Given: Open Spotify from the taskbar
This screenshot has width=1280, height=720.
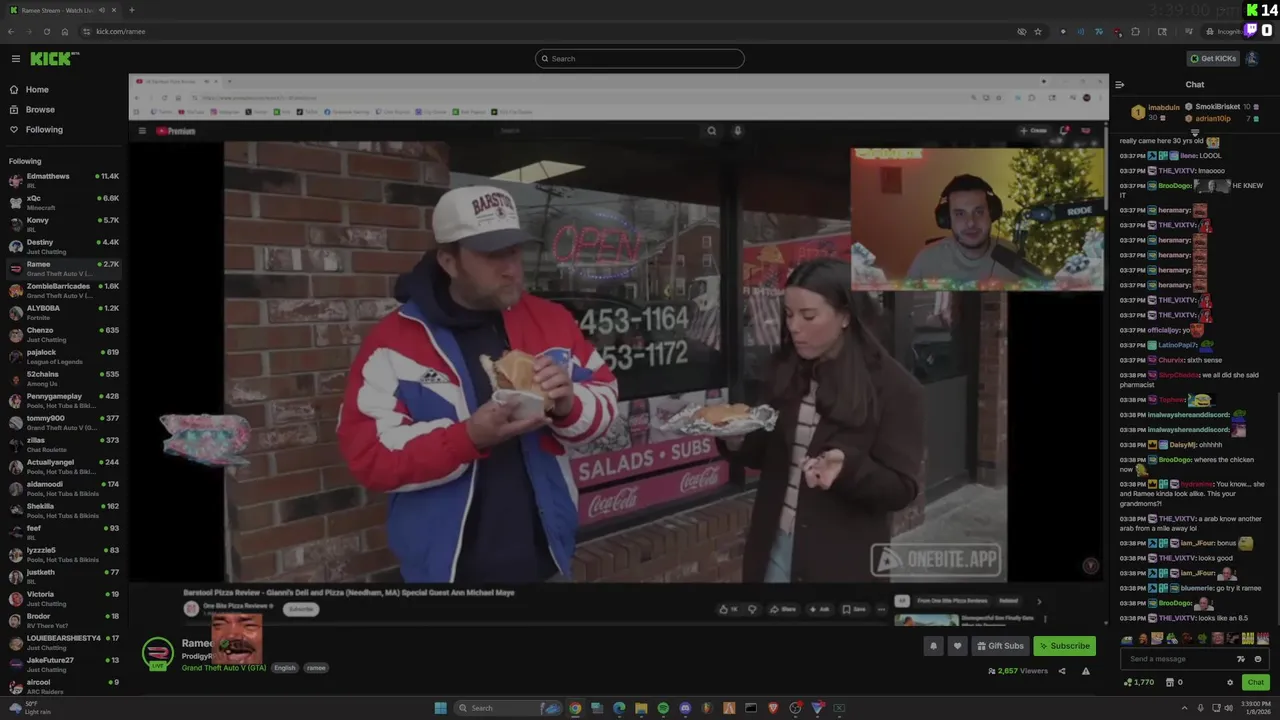Looking at the screenshot, I should pos(663,708).
